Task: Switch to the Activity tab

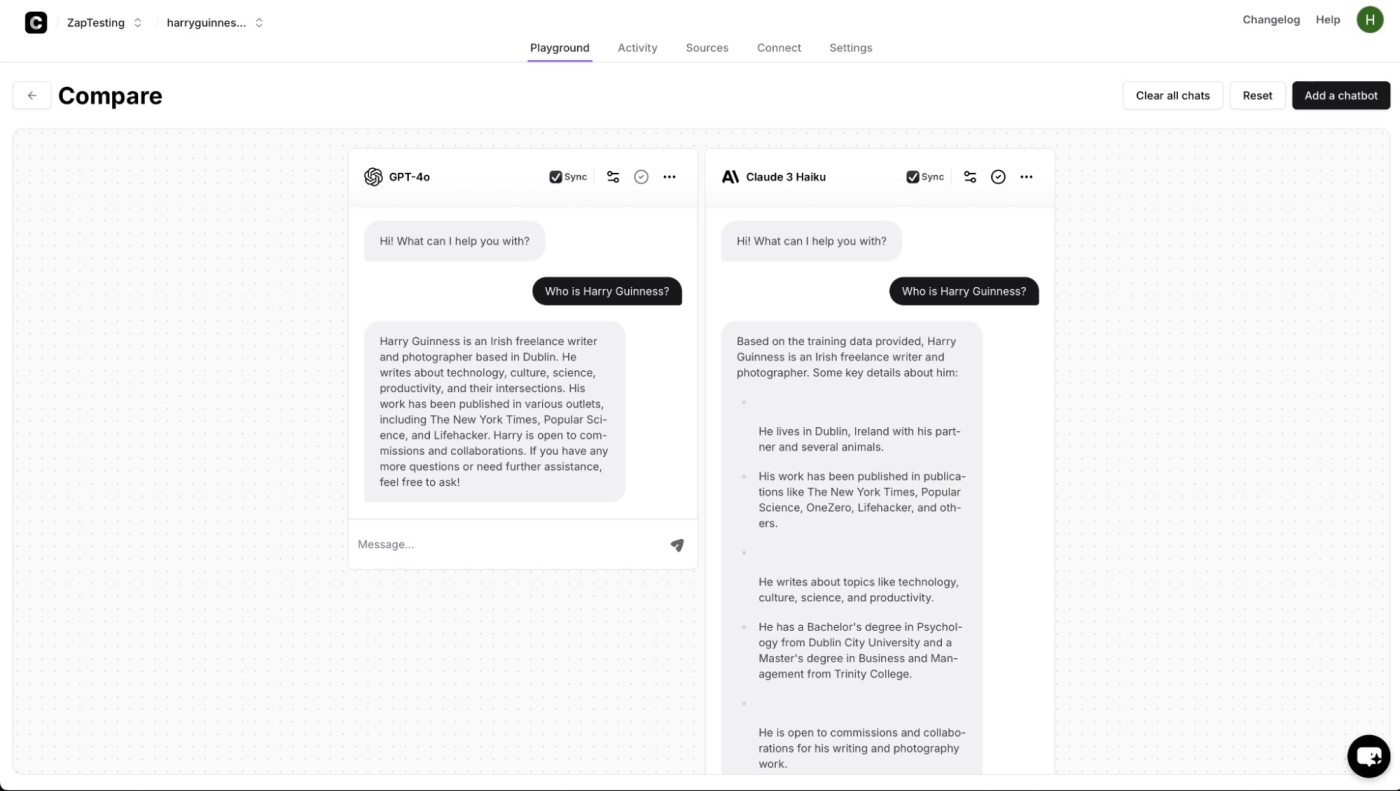Action: [637, 48]
